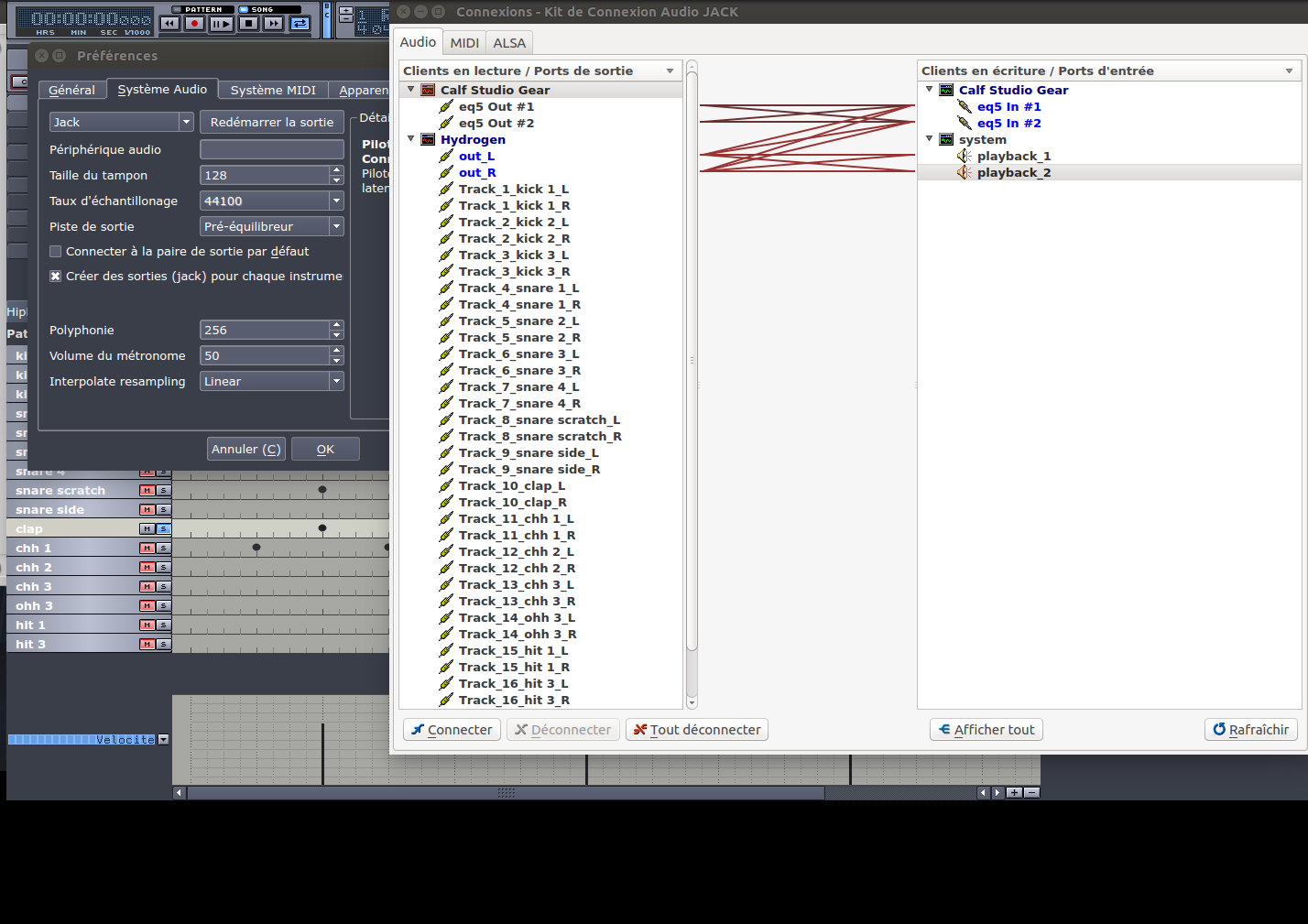
Task: Switch to the Général preferences tab
Action: pyautogui.click(x=71, y=90)
